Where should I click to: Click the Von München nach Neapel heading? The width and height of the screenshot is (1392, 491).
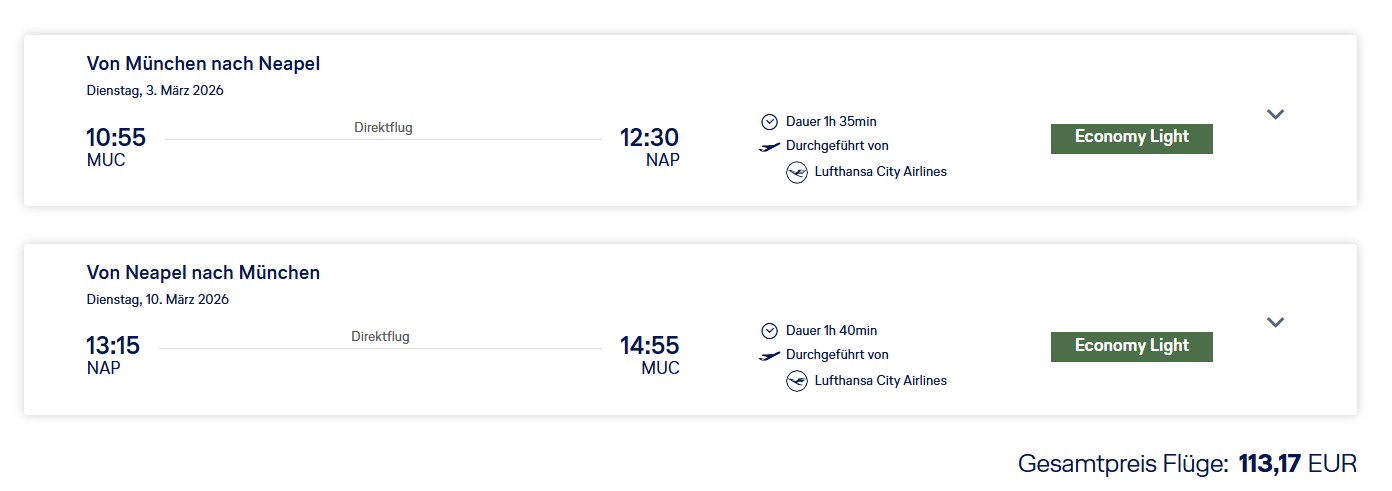203,64
